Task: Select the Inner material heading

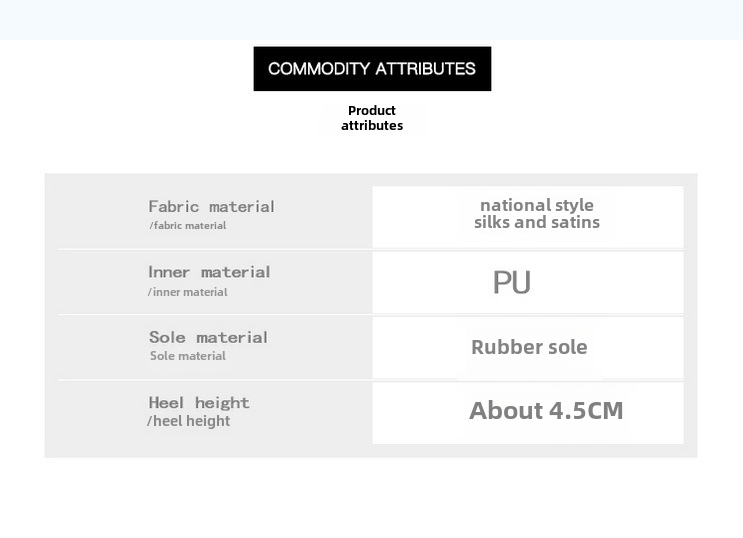Action: click(x=209, y=272)
